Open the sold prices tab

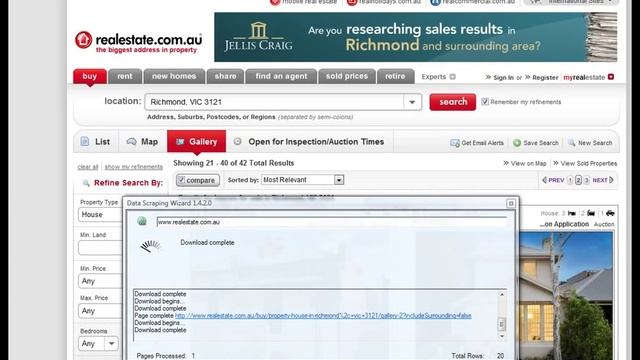347,76
